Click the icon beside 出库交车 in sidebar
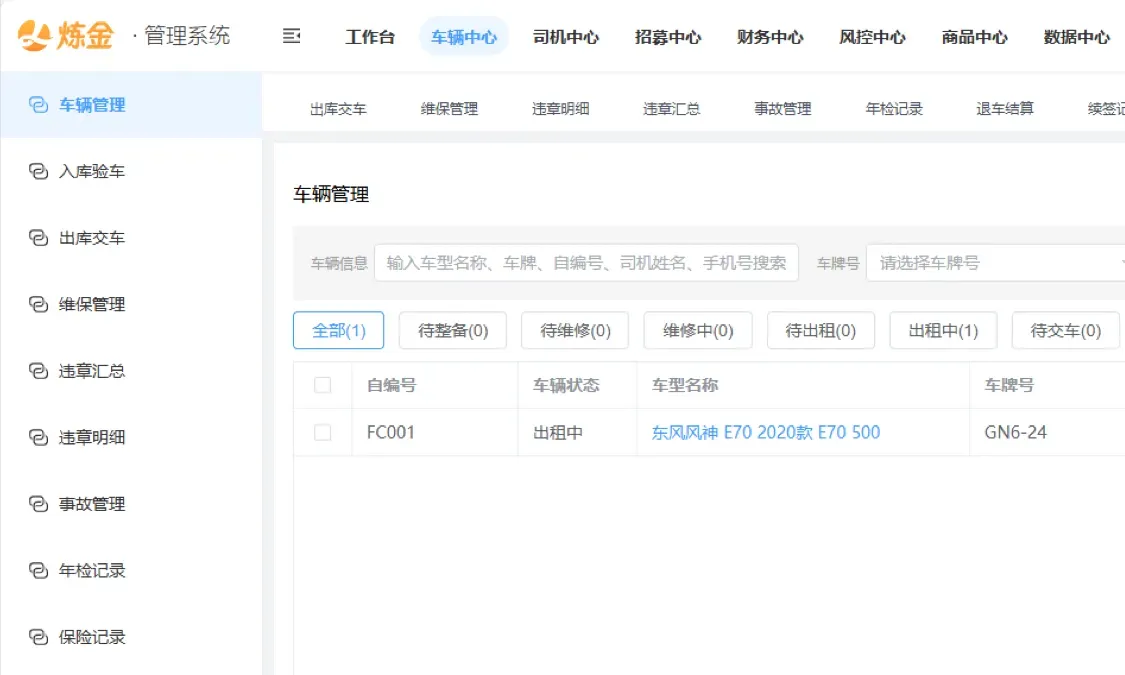This screenshot has height=675, width=1125. tap(38, 238)
